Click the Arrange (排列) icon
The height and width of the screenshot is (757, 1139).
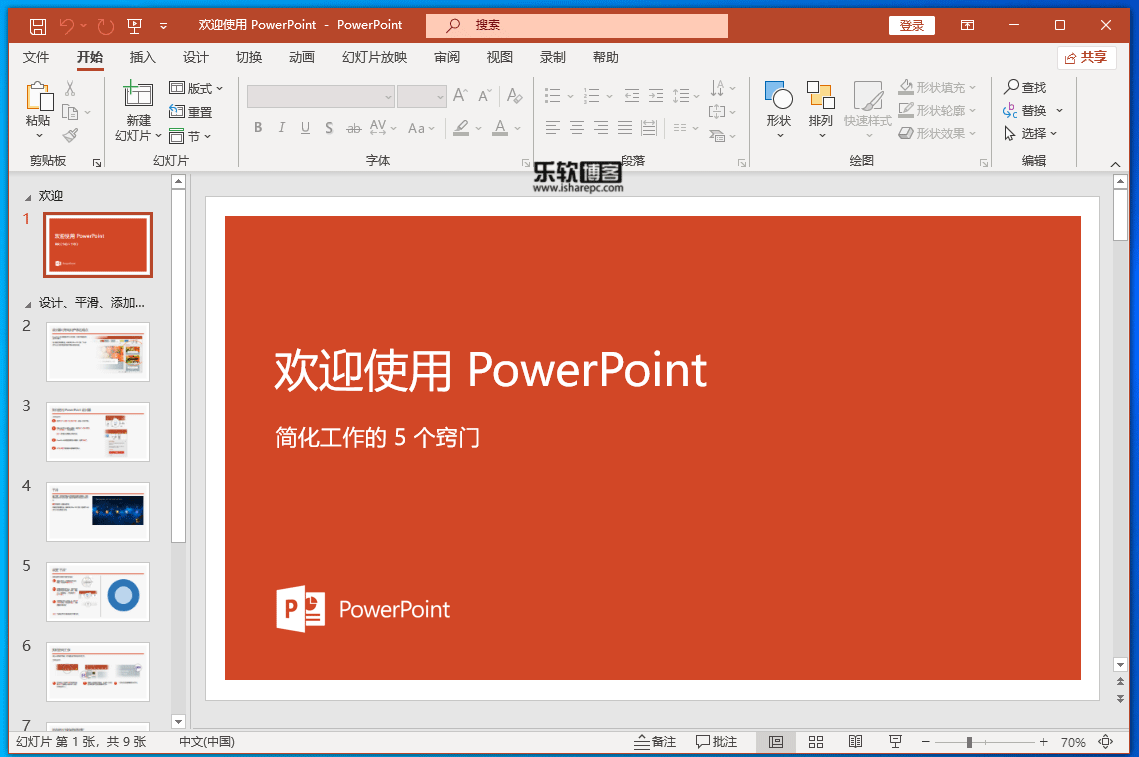[x=821, y=94]
